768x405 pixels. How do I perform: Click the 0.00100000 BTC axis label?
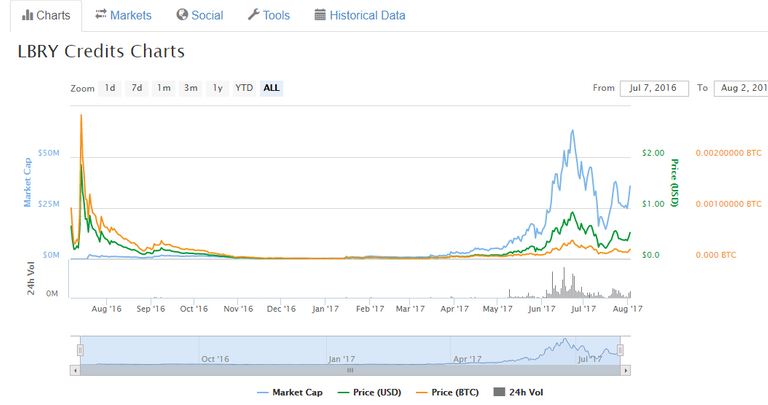728,204
